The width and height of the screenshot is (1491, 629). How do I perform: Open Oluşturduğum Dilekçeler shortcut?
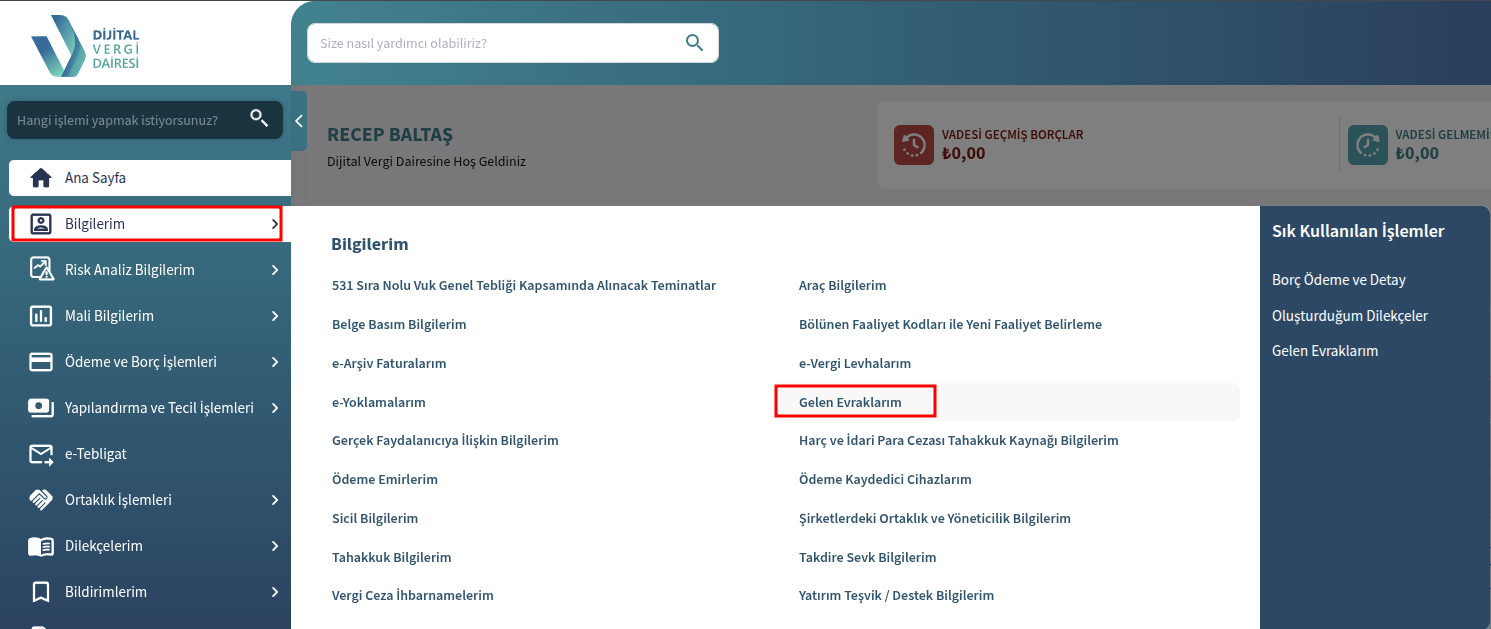(x=1350, y=316)
